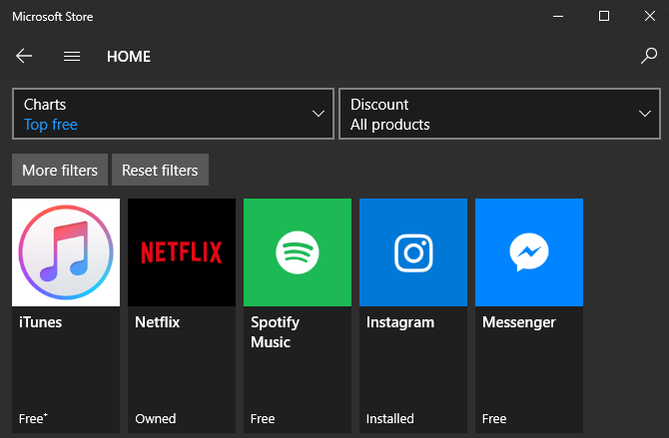669x438 pixels.
Task: Click the HOME page title
Action: (x=129, y=56)
